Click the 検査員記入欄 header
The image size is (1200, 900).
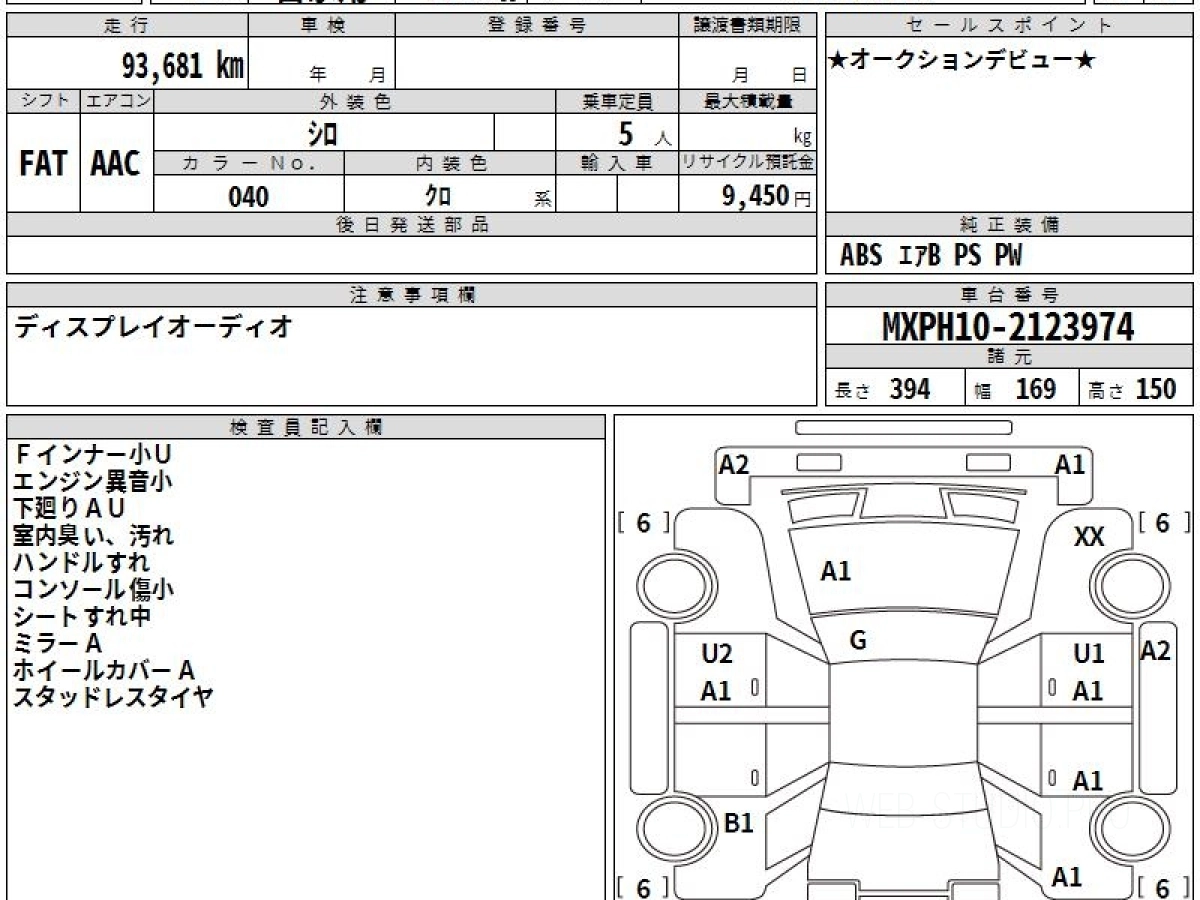click(306, 427)
